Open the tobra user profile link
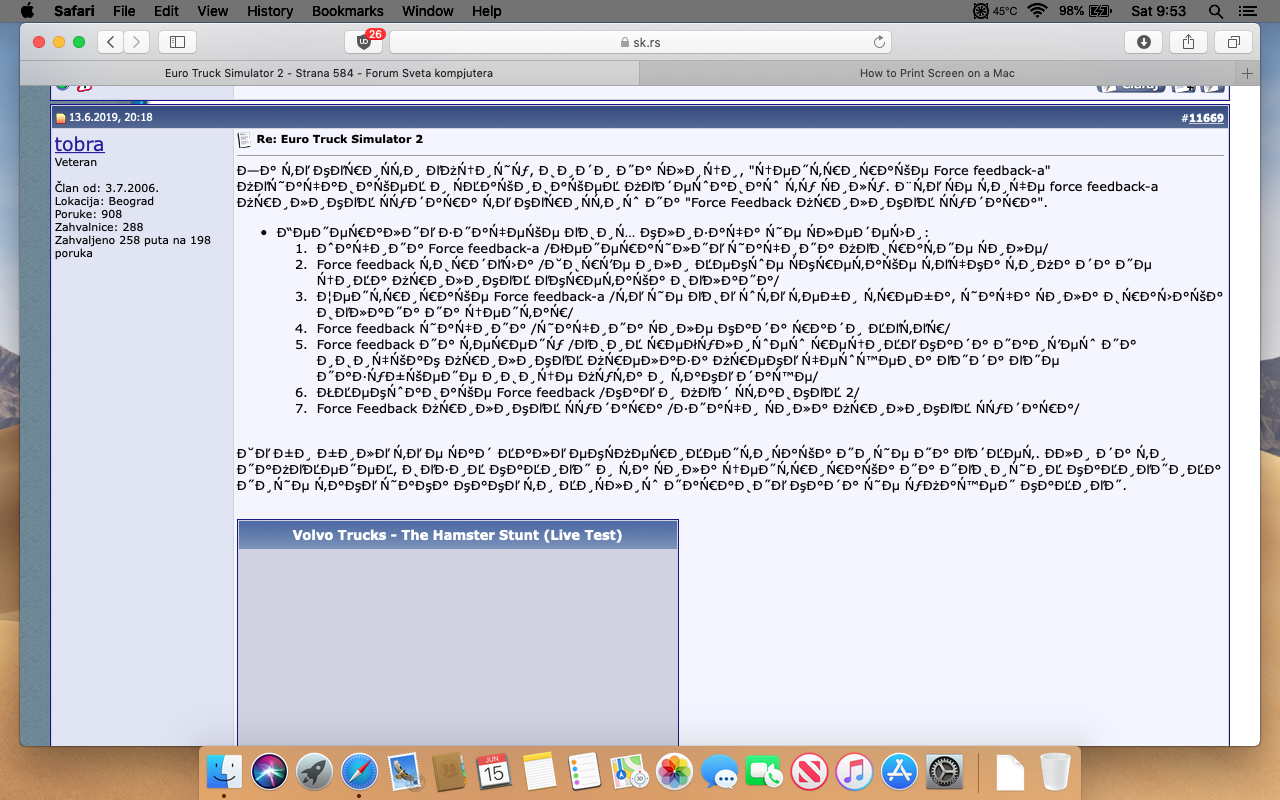Image resolution: width=1280 pixels, height=800 pixels. tap(79, 144)
